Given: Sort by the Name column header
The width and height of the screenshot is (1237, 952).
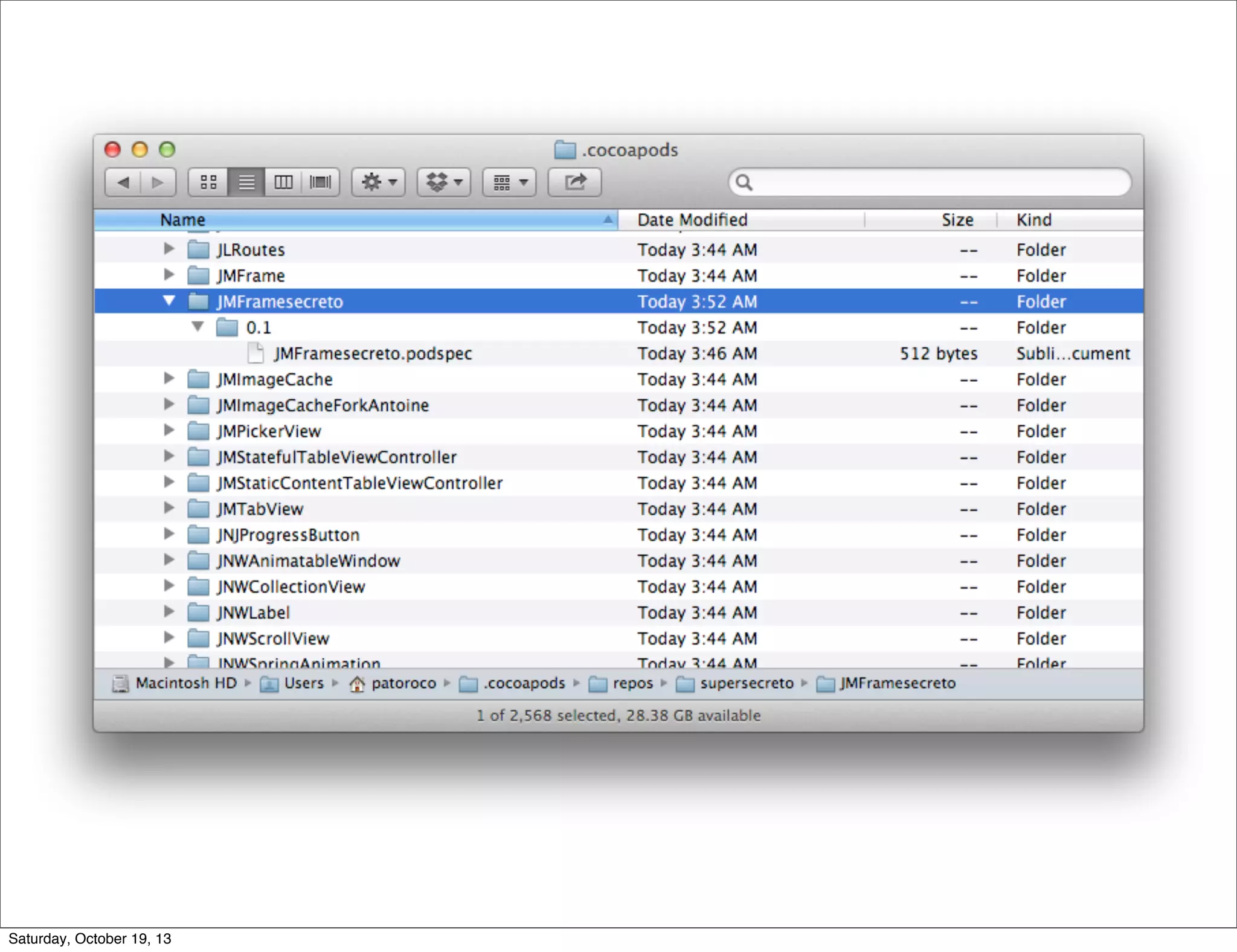Looking at the screenshot, I should (182, 220).
